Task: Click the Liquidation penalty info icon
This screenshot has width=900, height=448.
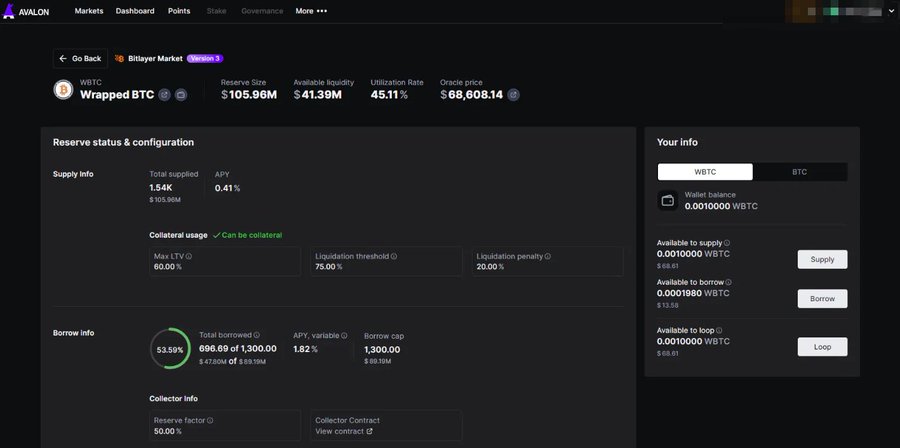Action: click(548, 256)
